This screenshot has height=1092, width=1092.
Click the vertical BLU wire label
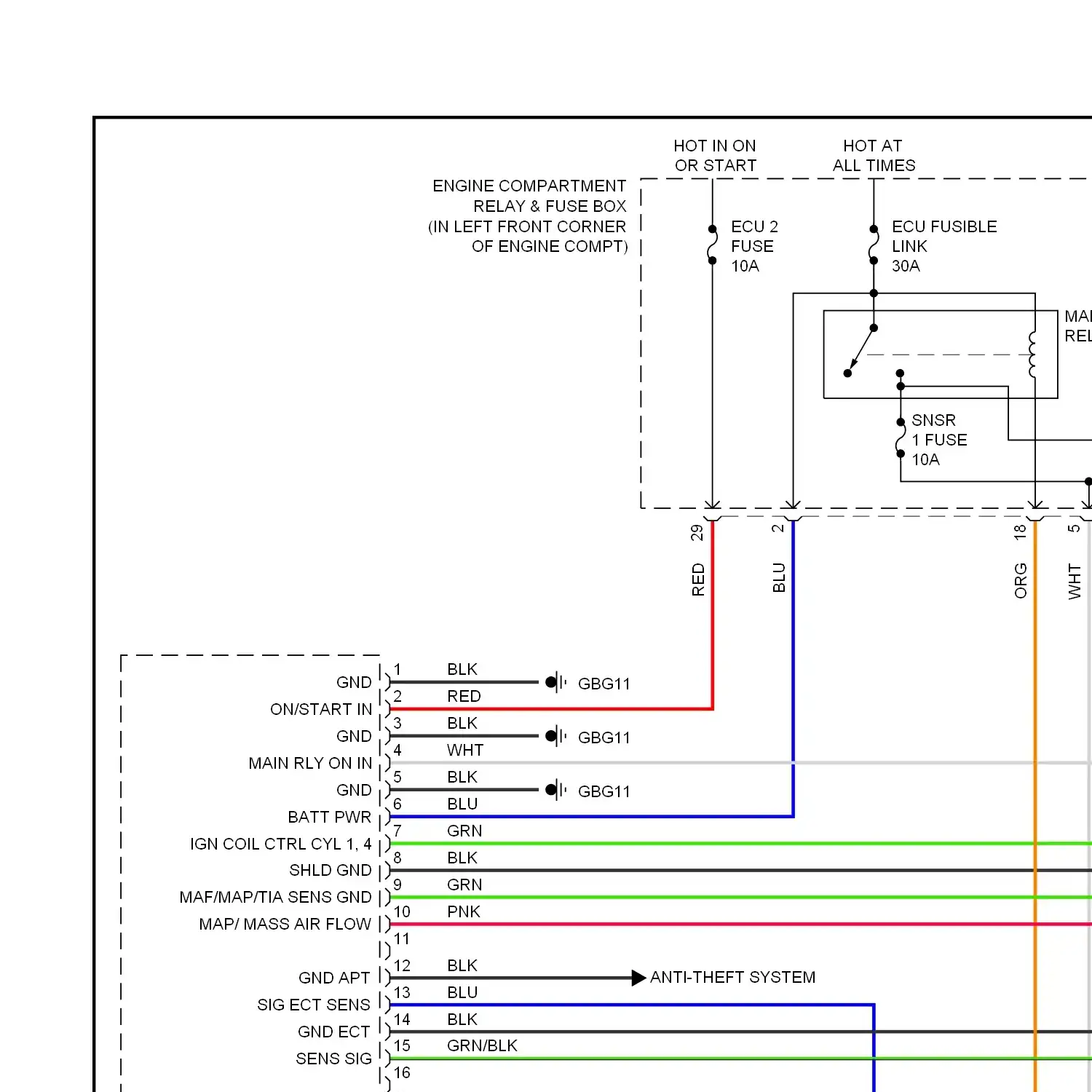click(779, 577)
